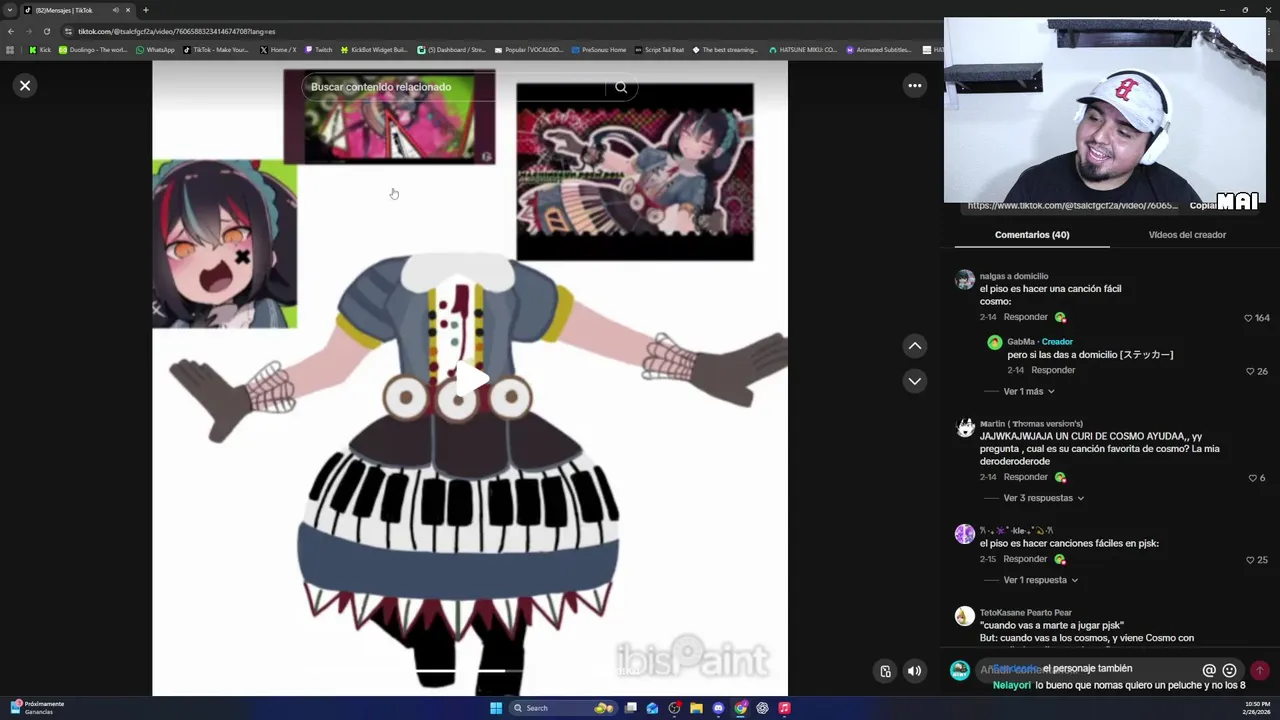Open the Kick bookmark
The height and width of the screenshot is (720, 1280).
pos(40,50)
